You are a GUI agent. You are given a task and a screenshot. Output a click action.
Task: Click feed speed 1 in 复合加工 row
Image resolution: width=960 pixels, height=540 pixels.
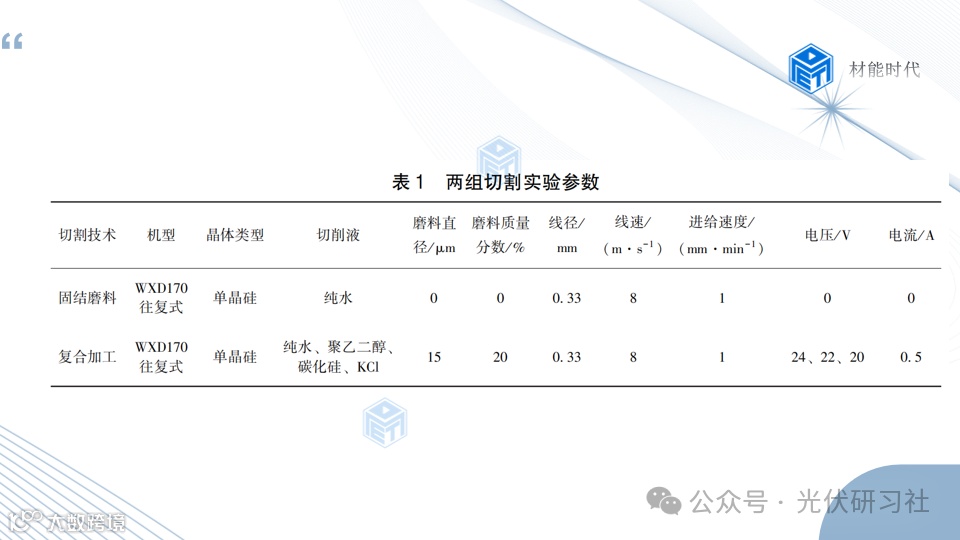tap(722, 357)
